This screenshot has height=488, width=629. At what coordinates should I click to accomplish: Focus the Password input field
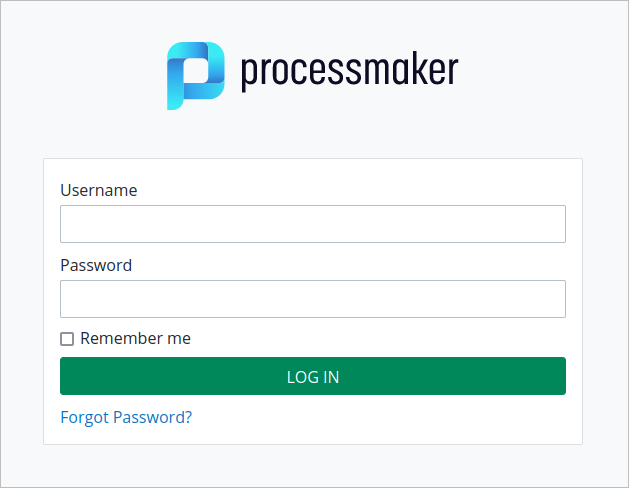click(312, 299)
